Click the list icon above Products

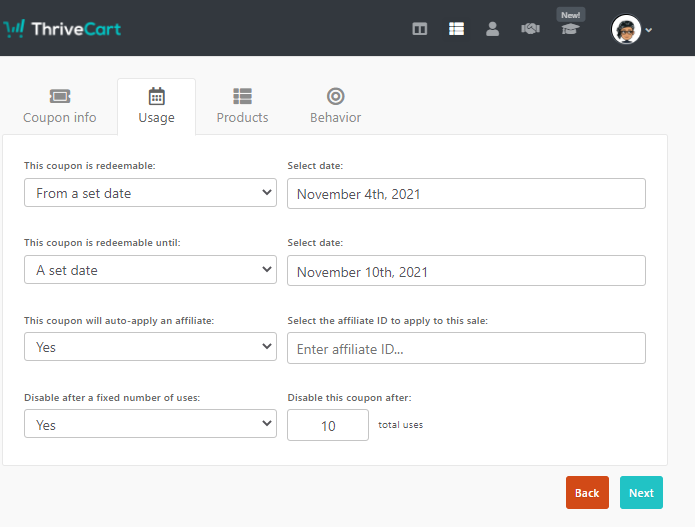242,96
